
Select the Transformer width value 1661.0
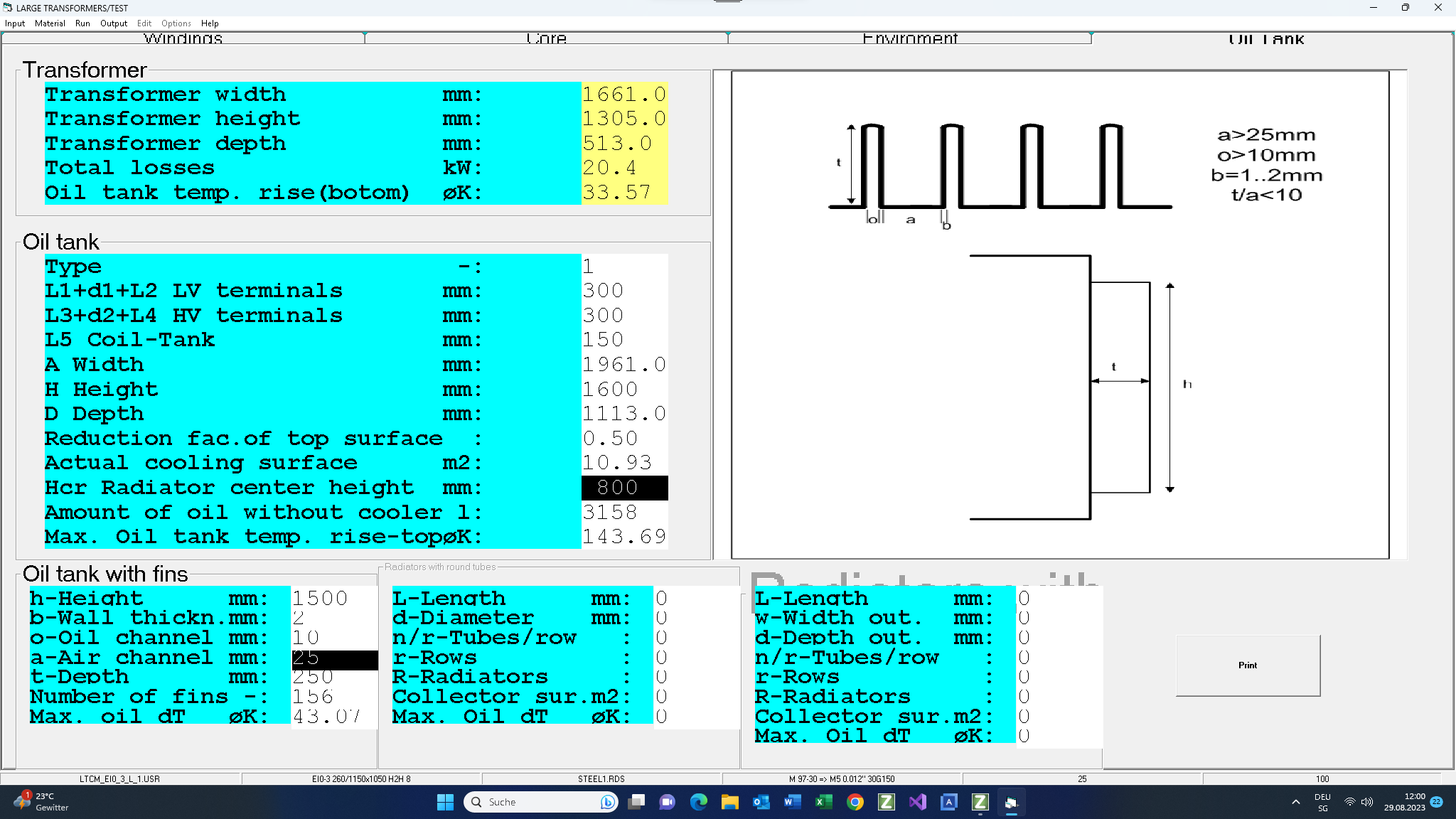click(x=624, y=95)
